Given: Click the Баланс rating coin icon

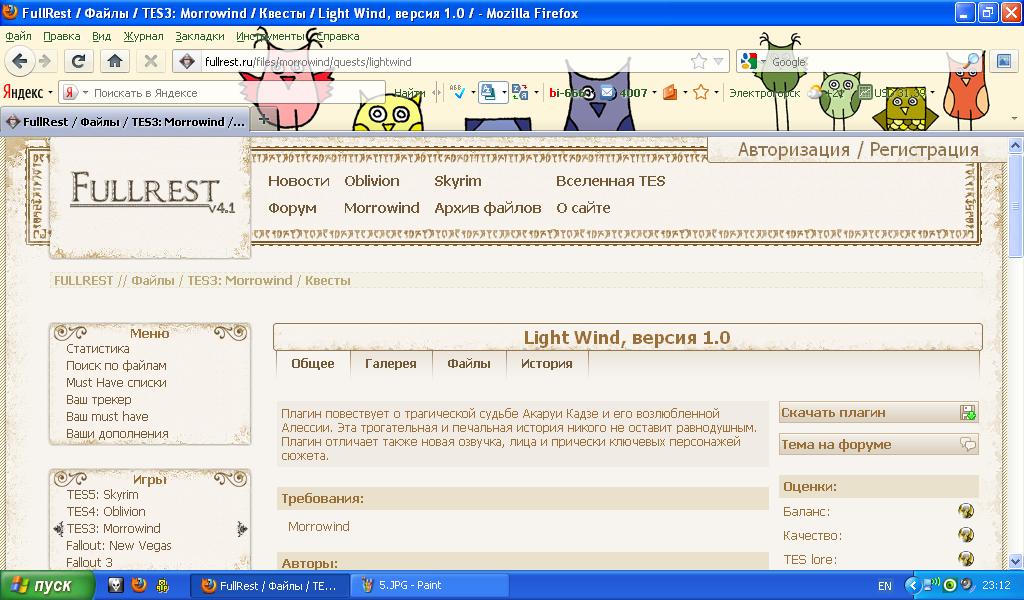Looking at the screenshot, I should coord(966,510).
